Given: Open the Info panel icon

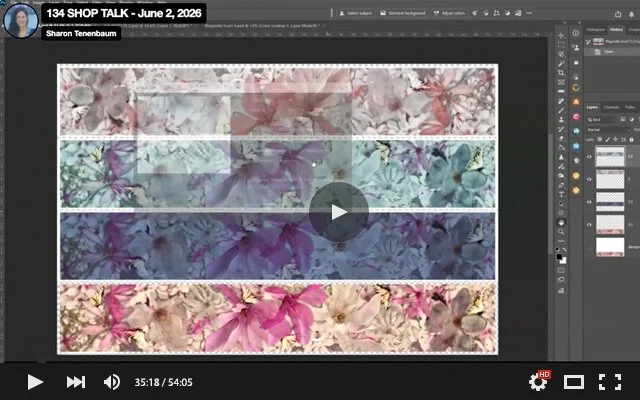Looking at the screenshot, I should coord(576,33).
